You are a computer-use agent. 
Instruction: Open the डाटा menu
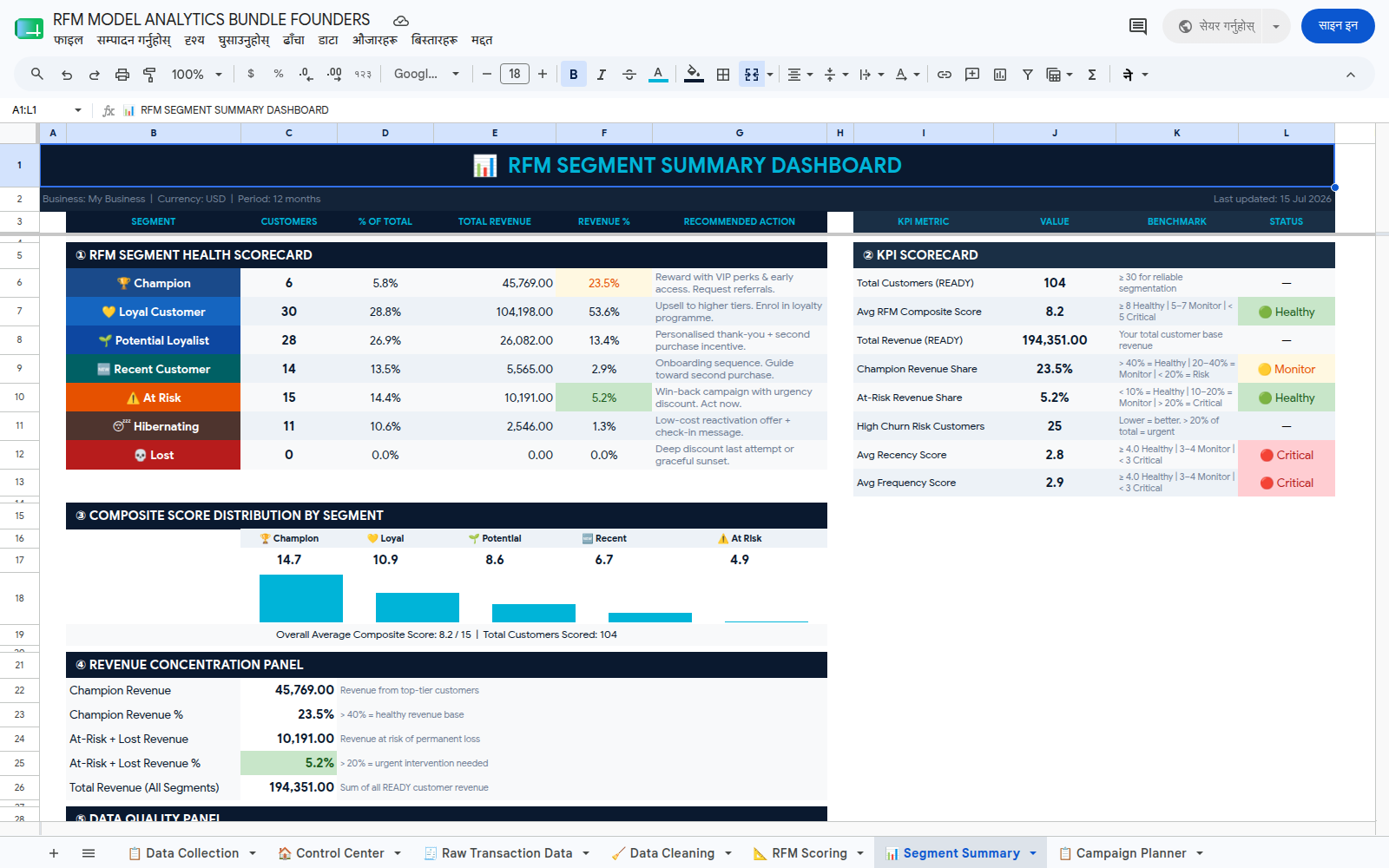[x=328, y=40]
